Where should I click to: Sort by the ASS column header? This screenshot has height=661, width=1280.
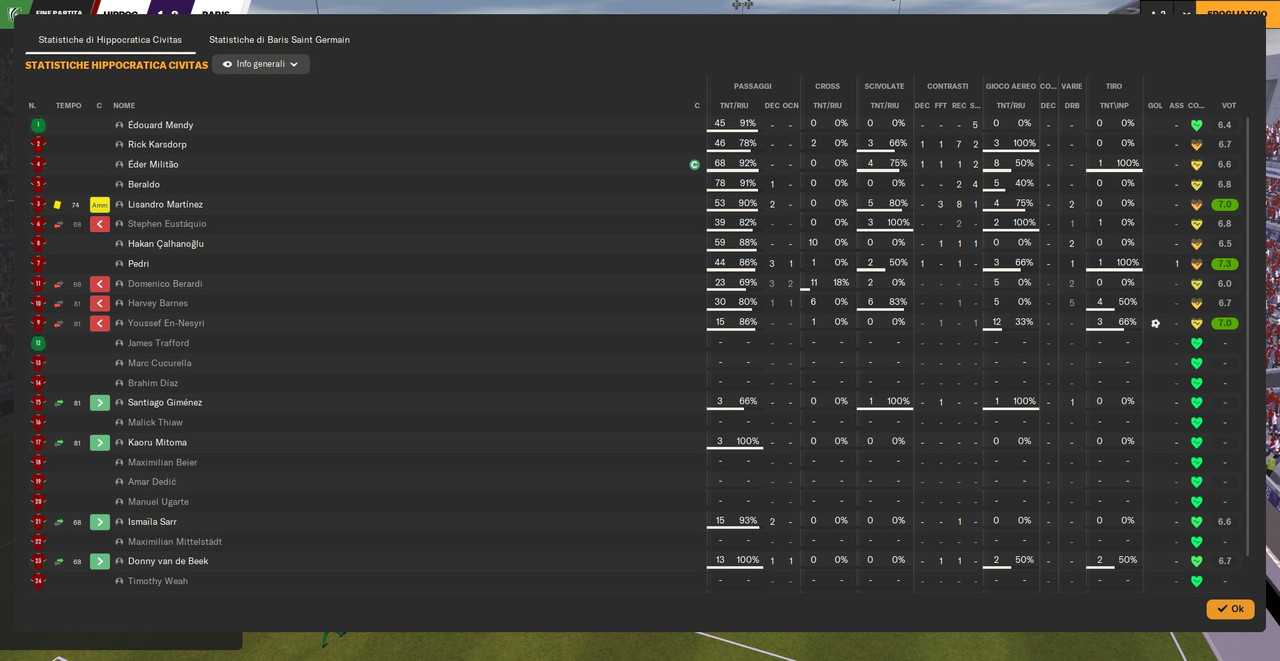coord(1177,106)
